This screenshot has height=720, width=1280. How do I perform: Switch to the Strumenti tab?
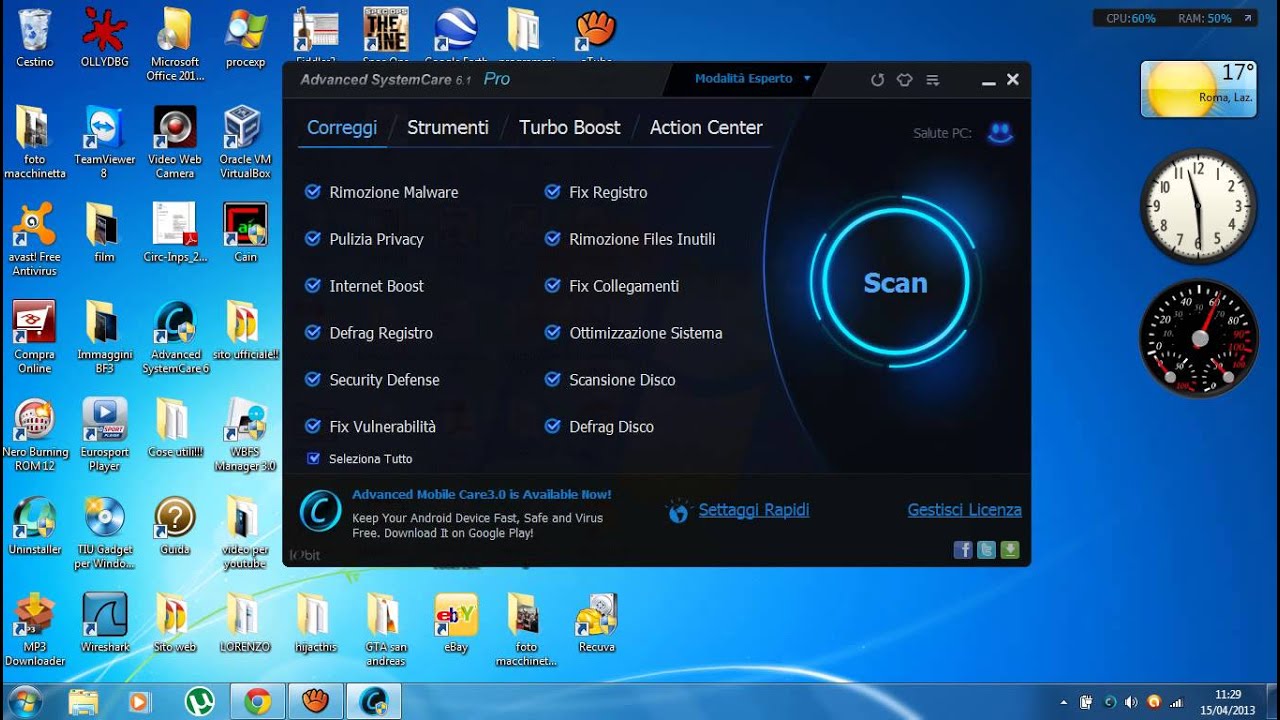[448, 128]
